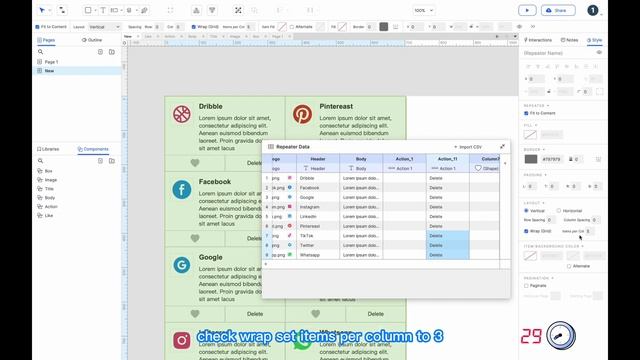
Task: Select the Horizontal layout radio button
Action: [559, 211]
